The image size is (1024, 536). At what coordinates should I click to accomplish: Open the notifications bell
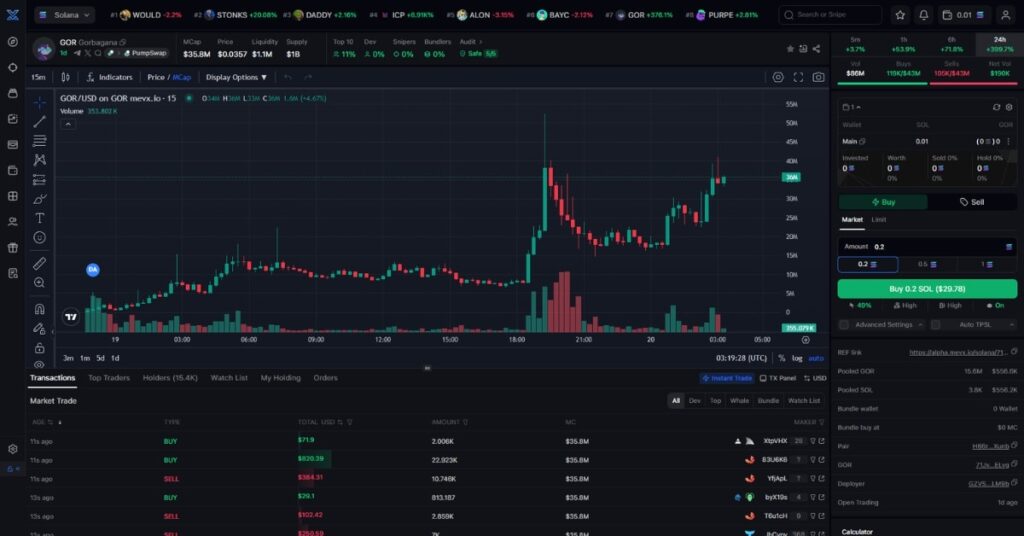point(923,15)
